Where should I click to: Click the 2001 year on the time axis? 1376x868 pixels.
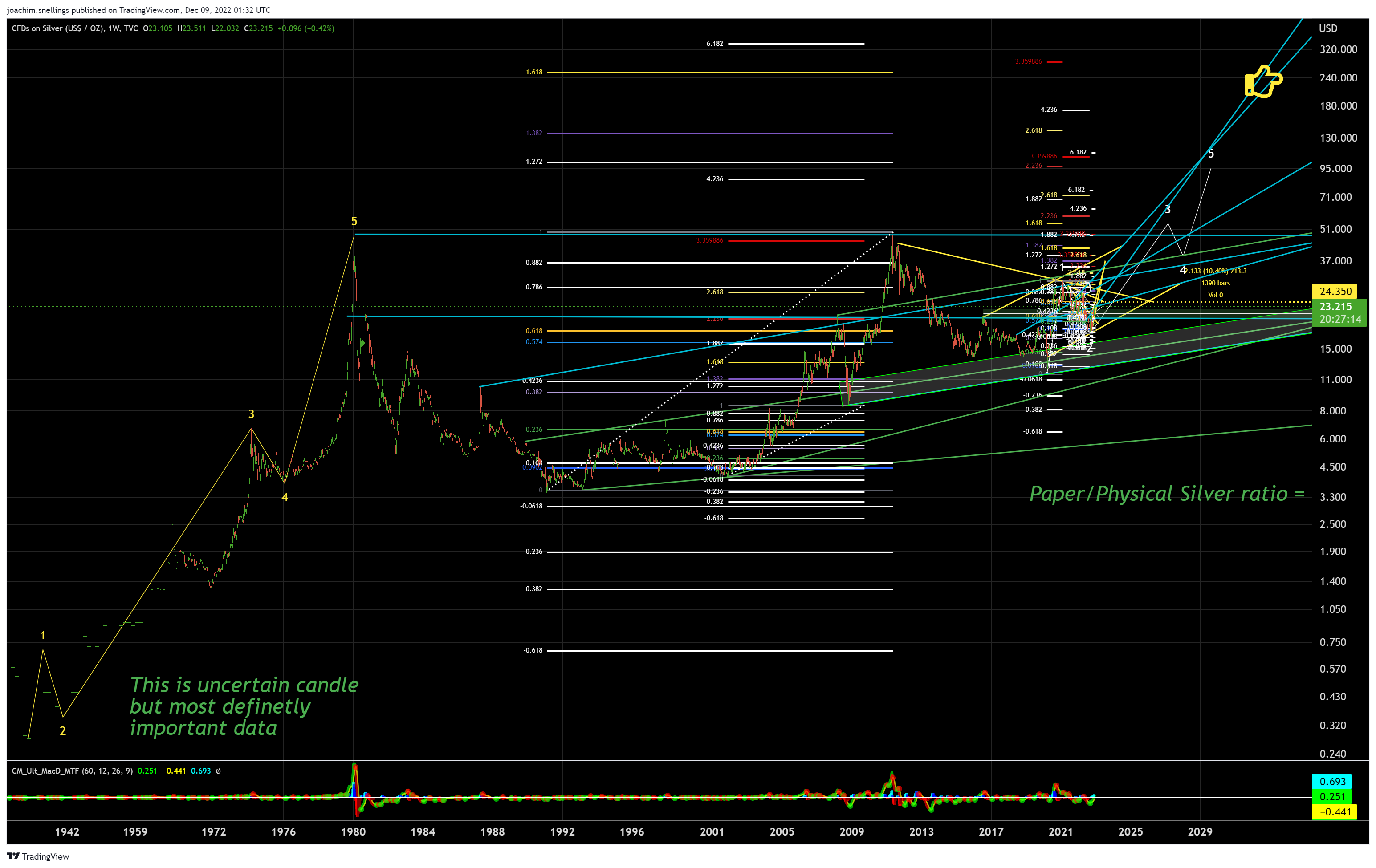click(712, 831)
